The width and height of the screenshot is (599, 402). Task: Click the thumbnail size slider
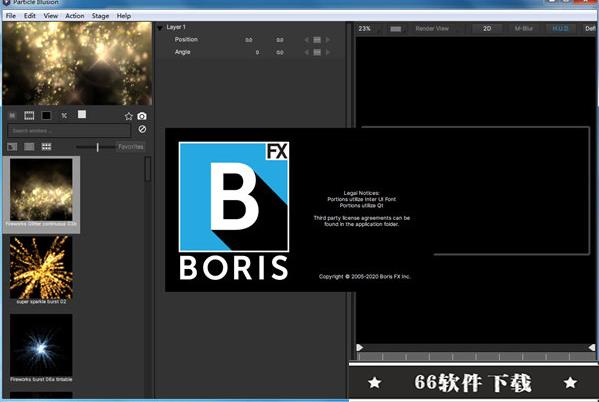95,147
